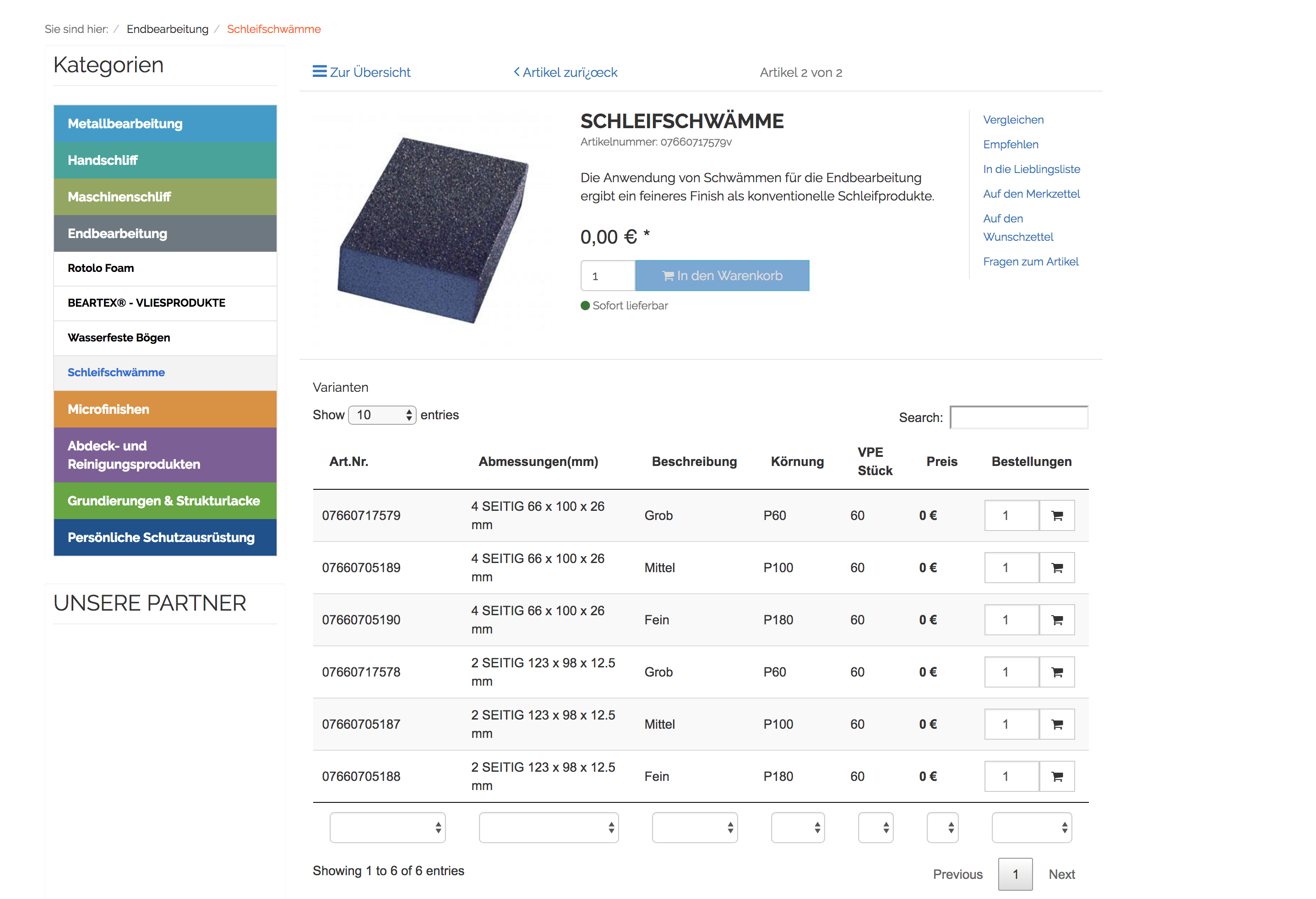Go back via Artikel zurück chevron
The width and height of the screenshot is (1316, 899).
(517, 72)
